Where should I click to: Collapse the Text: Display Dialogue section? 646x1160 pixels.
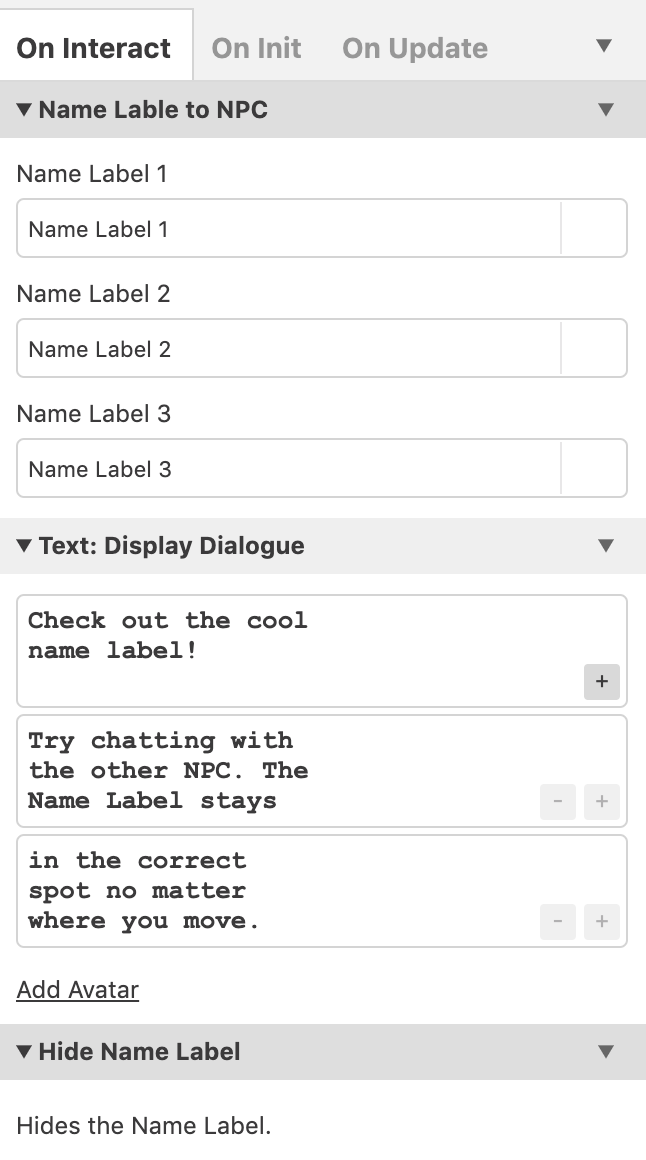[x=24, y=545]
